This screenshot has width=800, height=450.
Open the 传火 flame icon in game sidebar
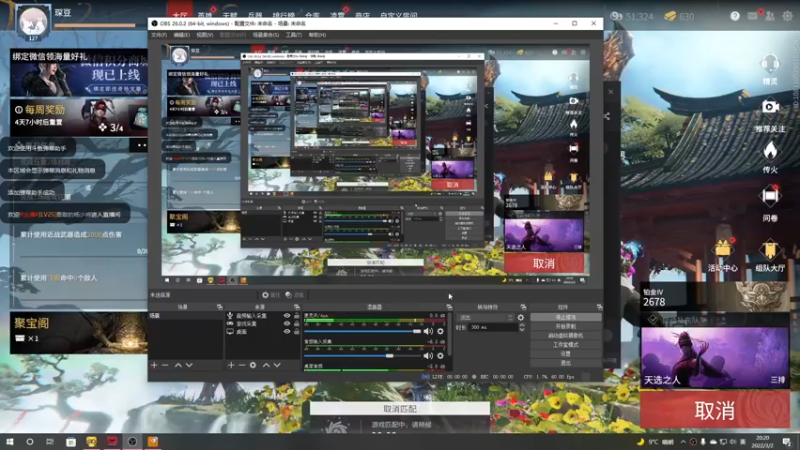click(770, 151)
